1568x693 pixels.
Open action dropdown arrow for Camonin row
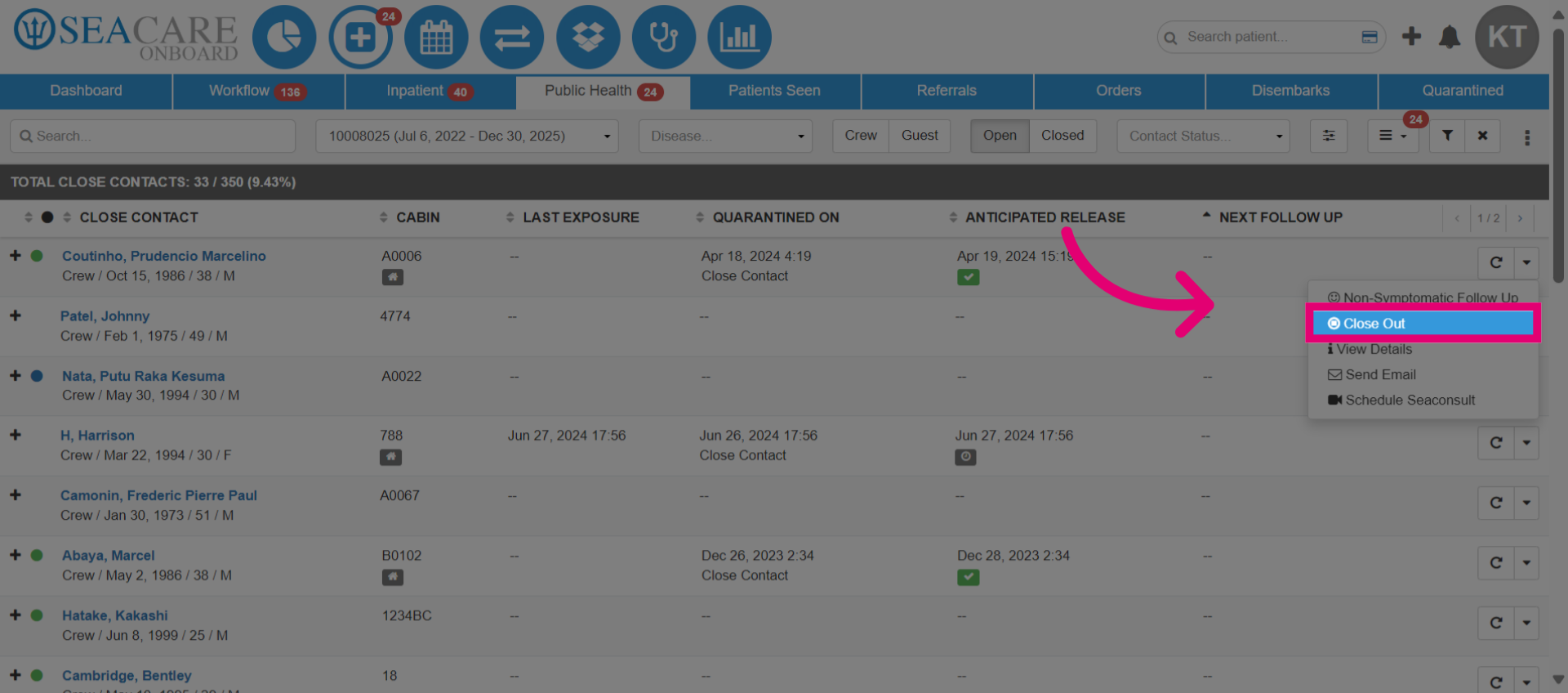1526,503
